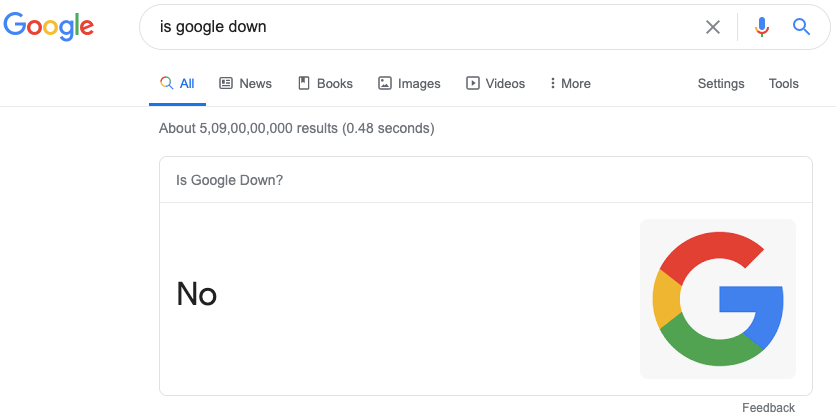Click the 'Is Google Down?' card header
This screenshot has width=836, height=418.
(x=486, y=180)
